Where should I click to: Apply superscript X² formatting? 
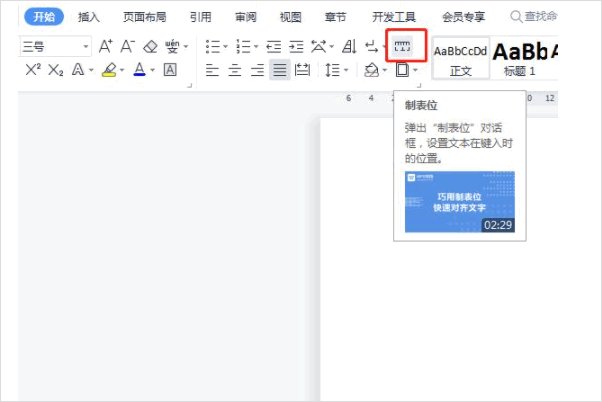pyautogui.click(x=33, y=70)
